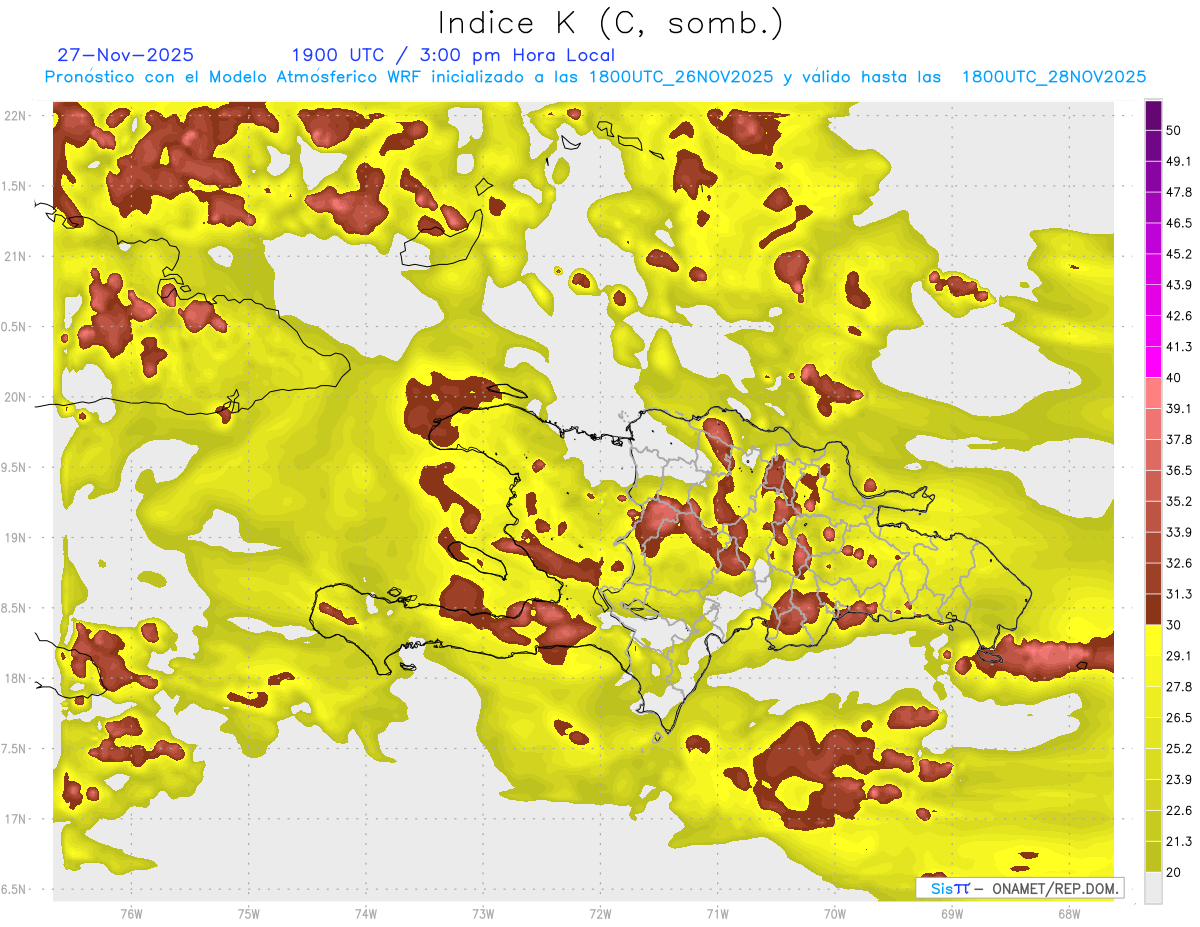Click the legend value "36.5"
The height and width of the screenshot is (927, 1200).
tap(1179, 470)
